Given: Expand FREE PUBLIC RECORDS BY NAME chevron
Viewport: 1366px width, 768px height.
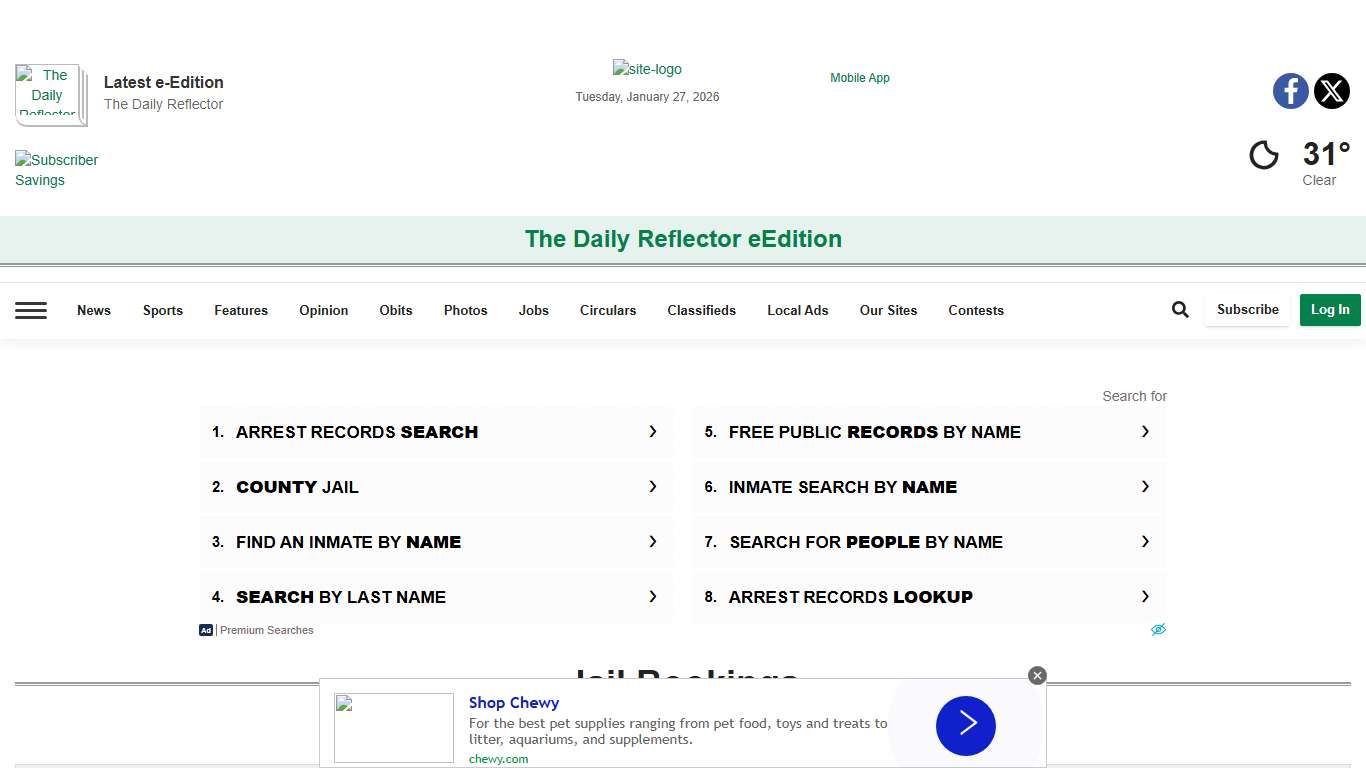Looking at the screenshot, I should point(1145,431).
